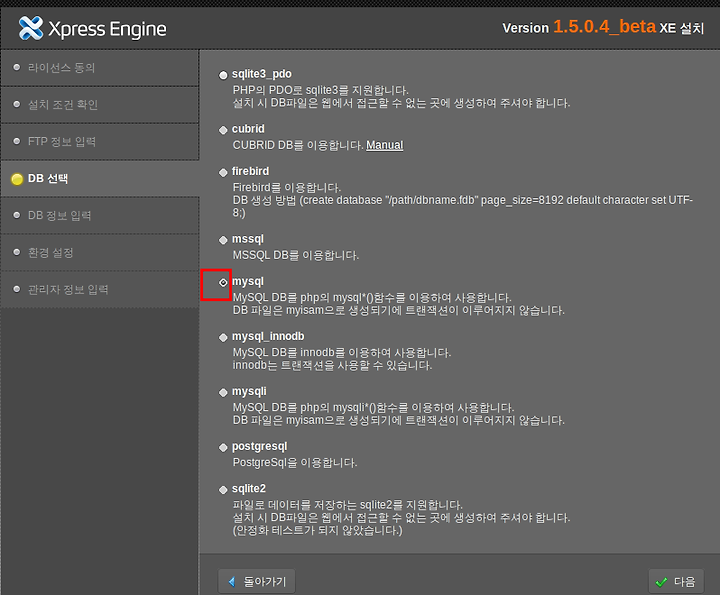Click the 'CUBRID DB를 이용합니다.' description

[x=298, y=145]
